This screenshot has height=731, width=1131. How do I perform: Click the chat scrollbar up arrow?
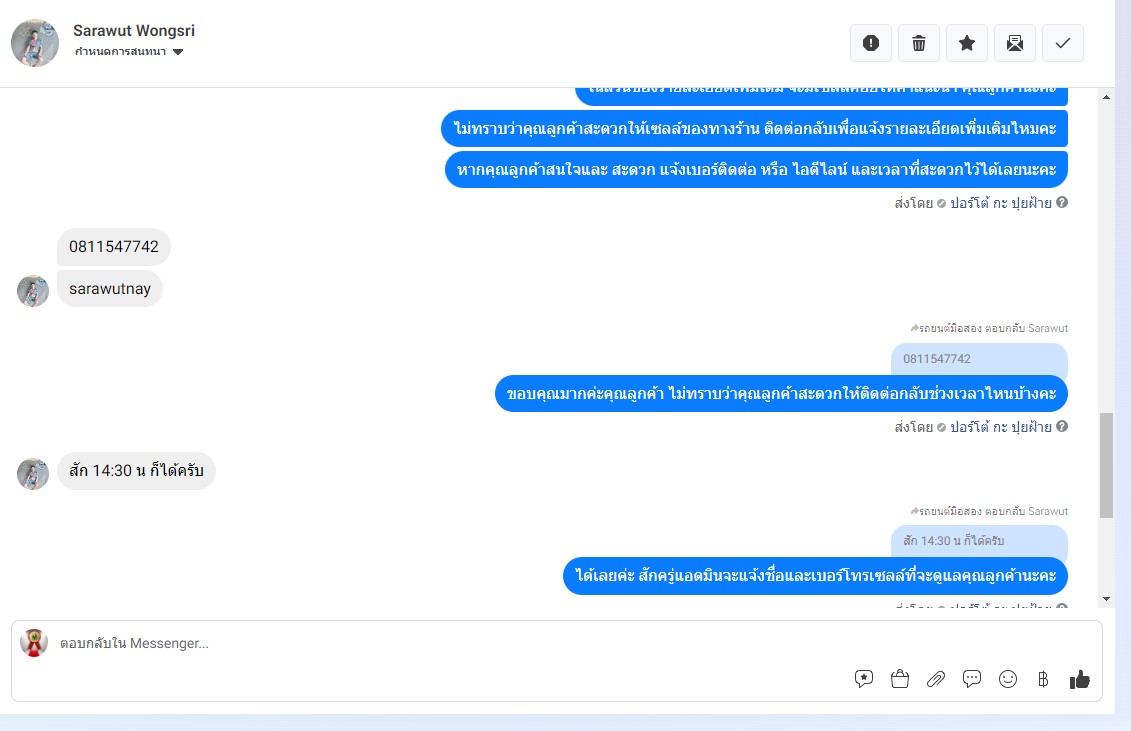pyautogui.click(x=1106, y=97)
